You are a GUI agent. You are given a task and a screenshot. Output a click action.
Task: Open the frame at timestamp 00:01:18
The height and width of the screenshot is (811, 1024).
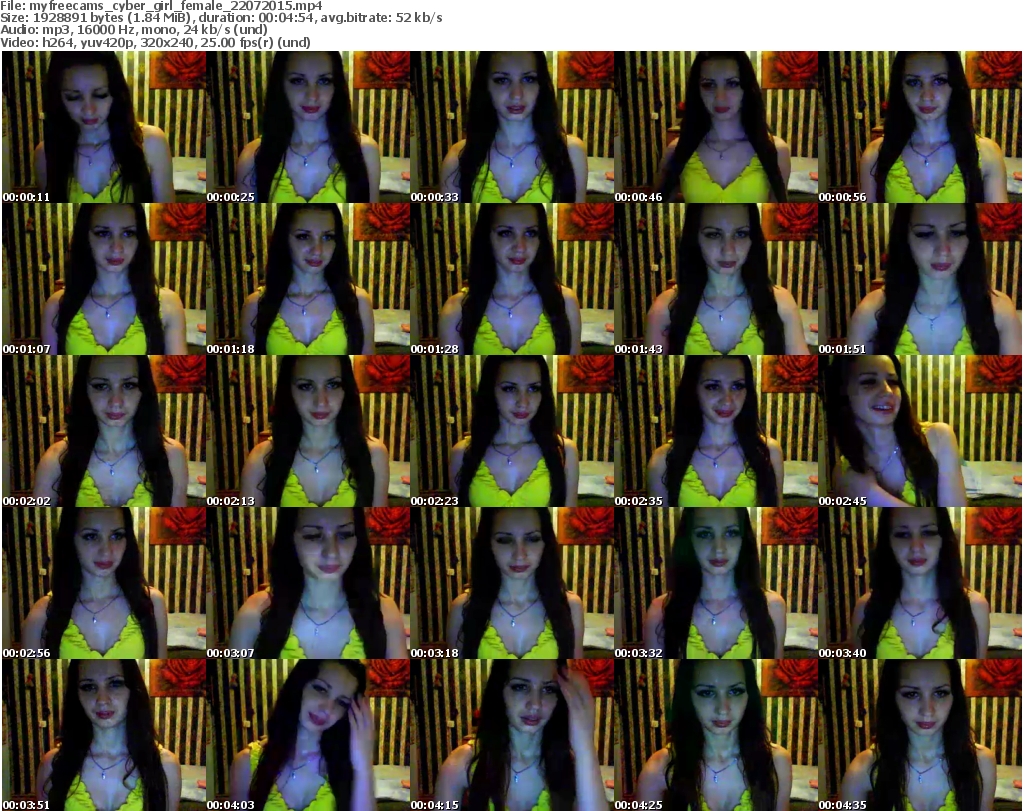pyautogui.click(x=308, y=279)
